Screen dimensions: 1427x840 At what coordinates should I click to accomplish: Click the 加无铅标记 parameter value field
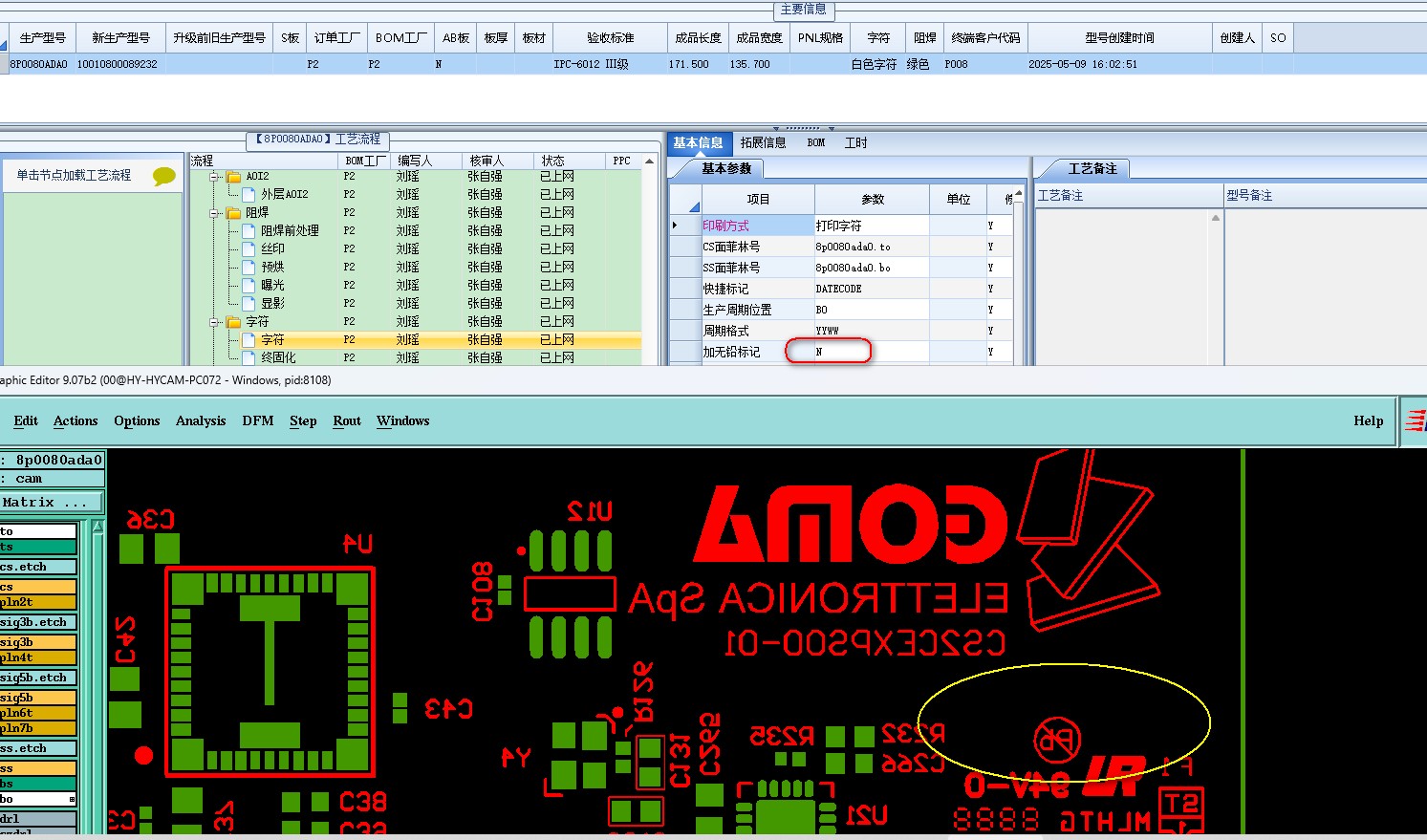[x=871, y=352]
